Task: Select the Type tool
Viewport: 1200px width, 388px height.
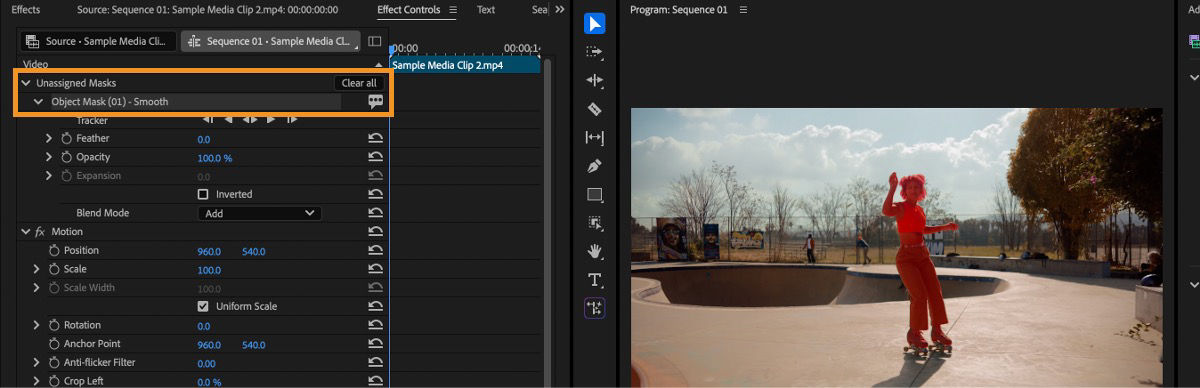Action: 594,280
